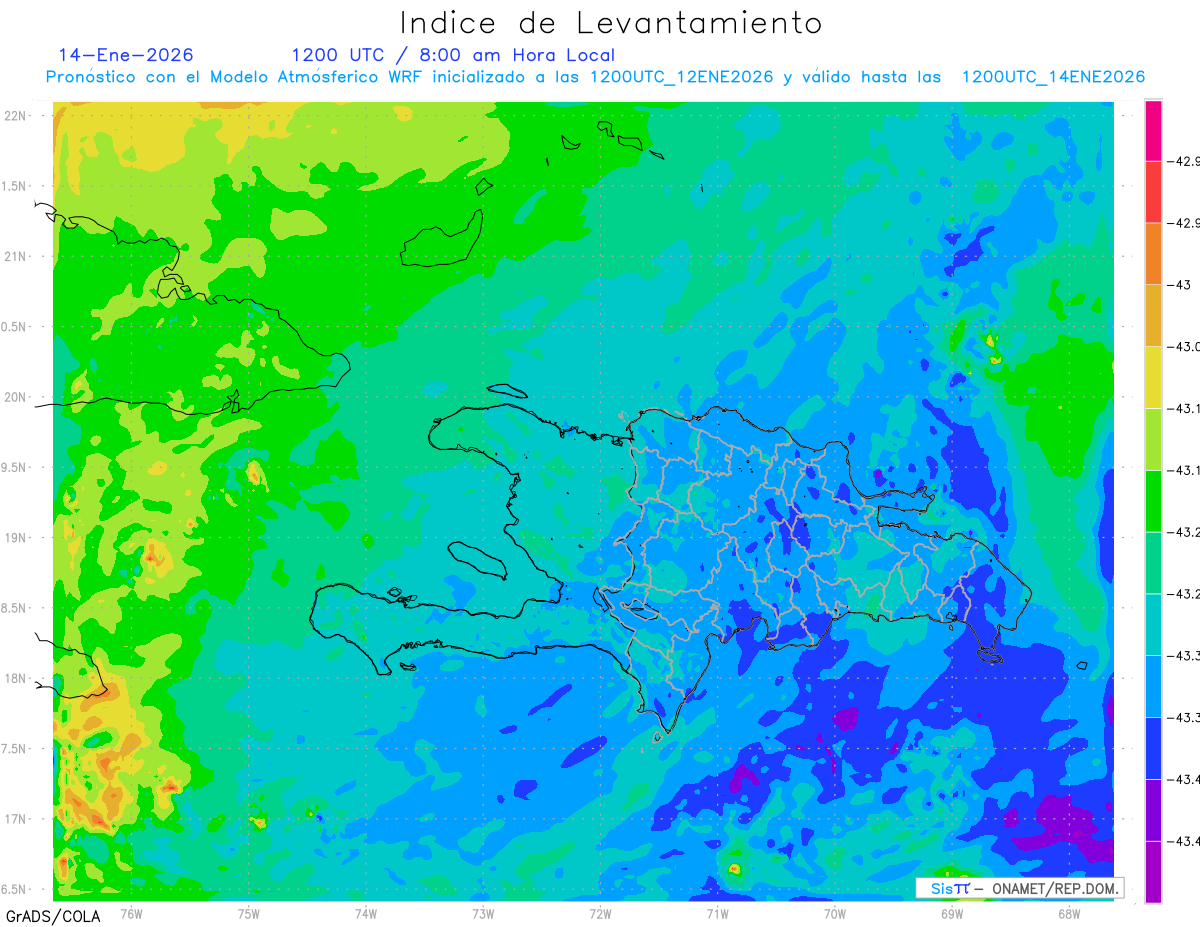Image resolution: width=1200 pixels, height=927 pixels.
Task: Click the '75W' longitude label
Action: tap(249, 913)
